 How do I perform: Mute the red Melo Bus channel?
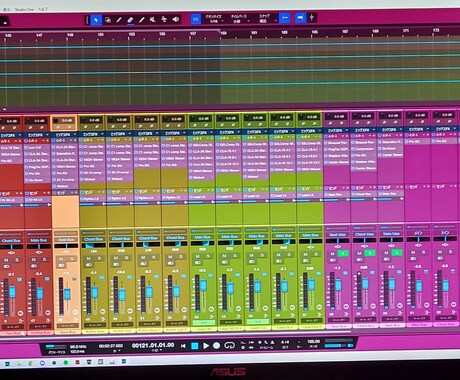click(x=34, y=259)
